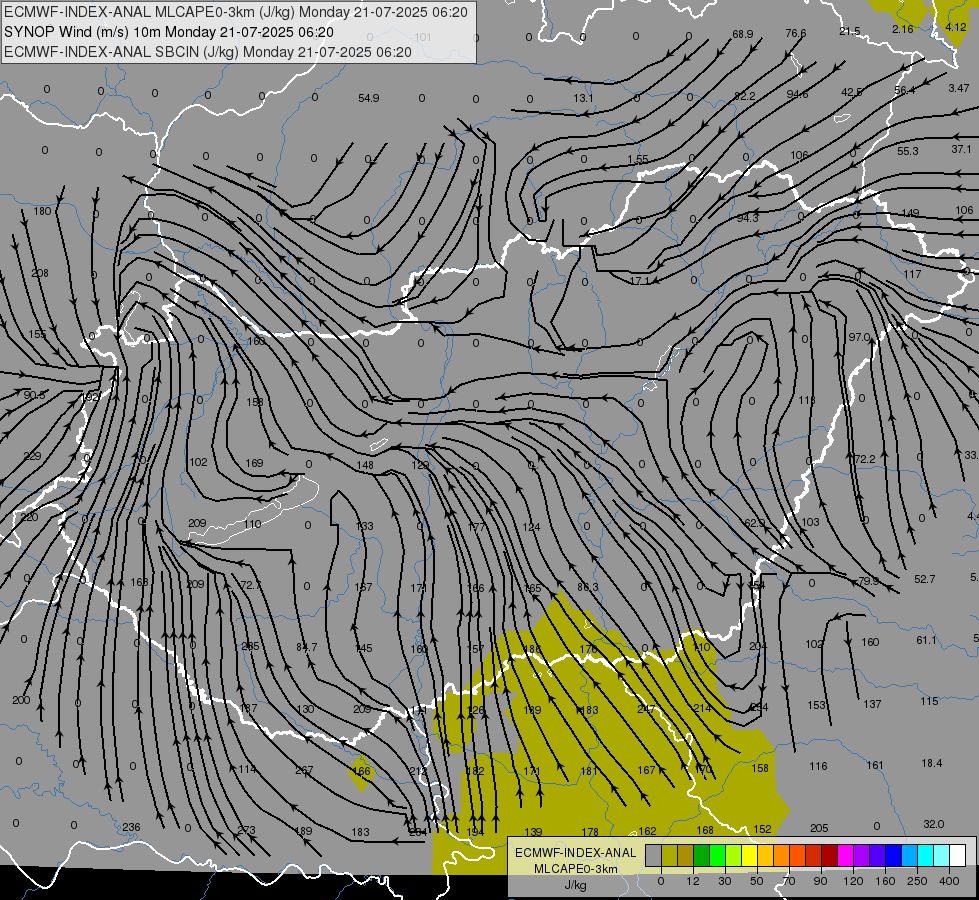This screenshot has width=979, height=900.
Task: Click the 17.1 value on the map
Action: point(640,281)
